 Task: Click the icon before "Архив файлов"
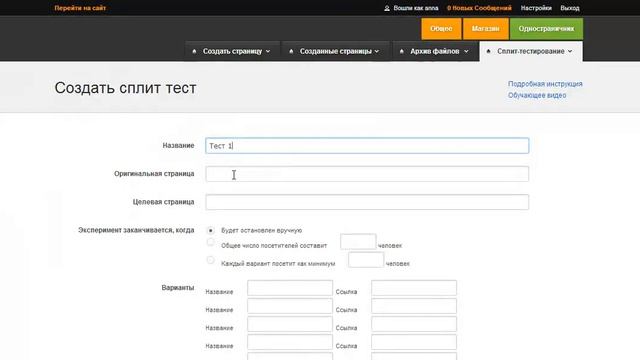click(x=402, y=51)
